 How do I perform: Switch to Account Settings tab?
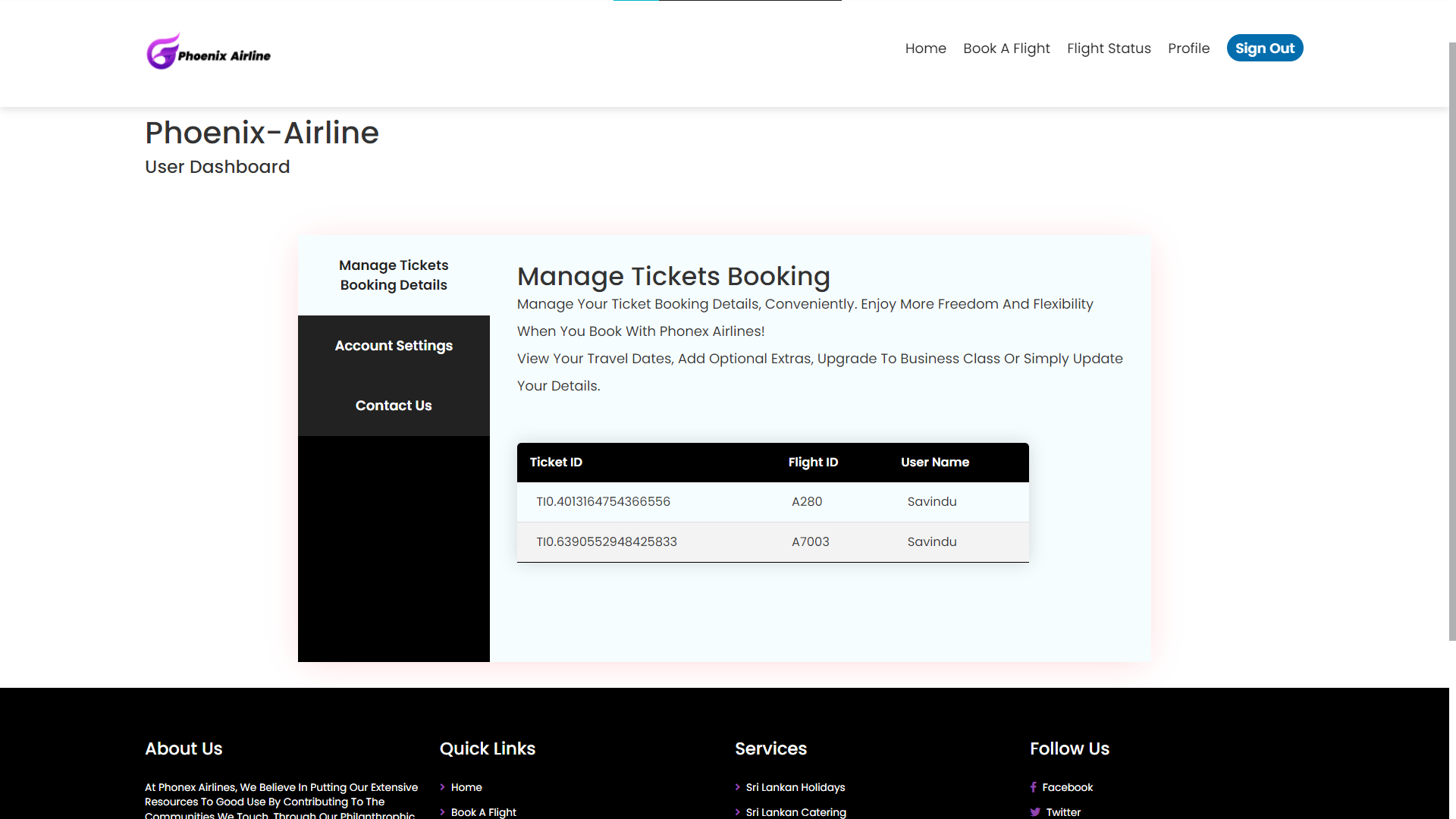(x=394, y=346)
